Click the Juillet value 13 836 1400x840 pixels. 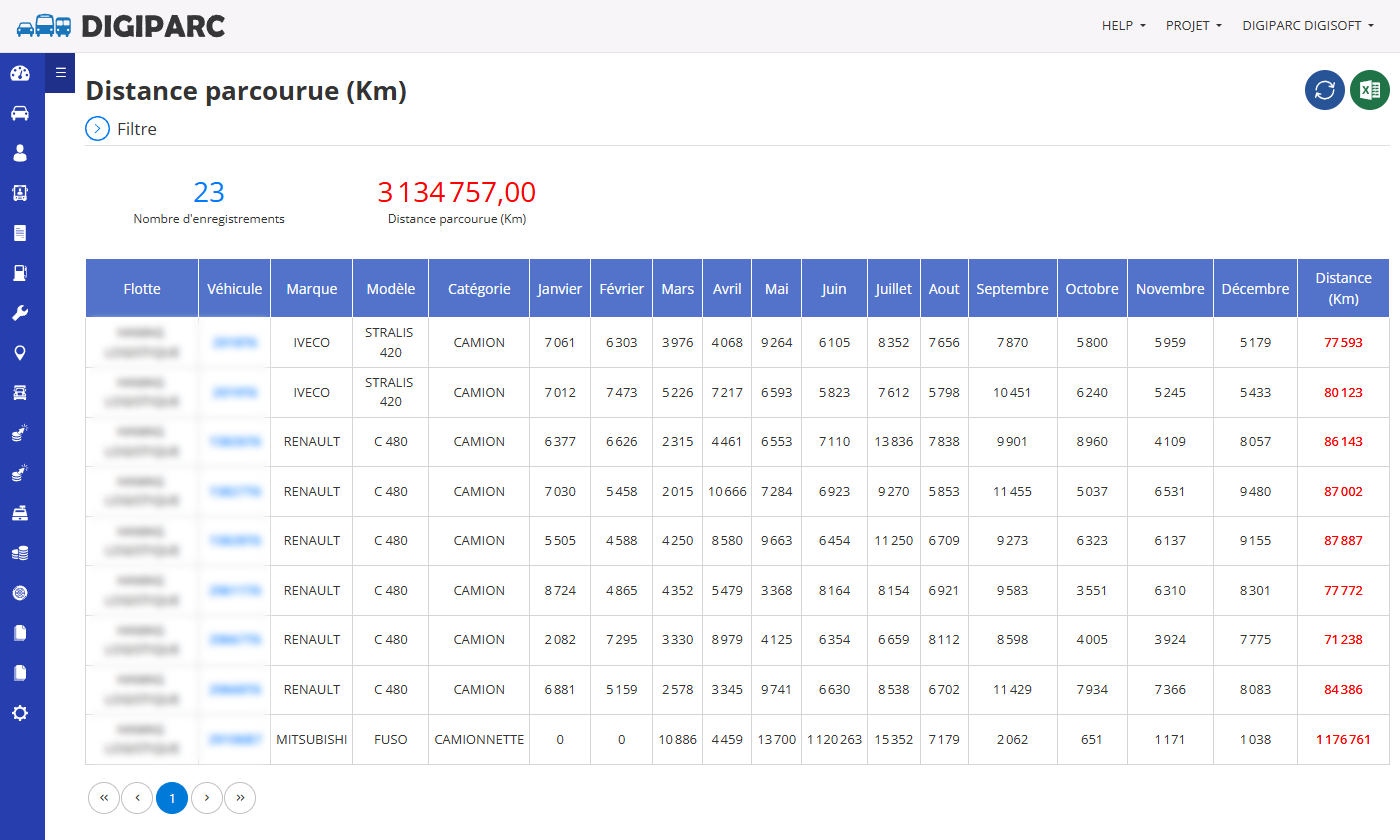click(x=894, y=442)
